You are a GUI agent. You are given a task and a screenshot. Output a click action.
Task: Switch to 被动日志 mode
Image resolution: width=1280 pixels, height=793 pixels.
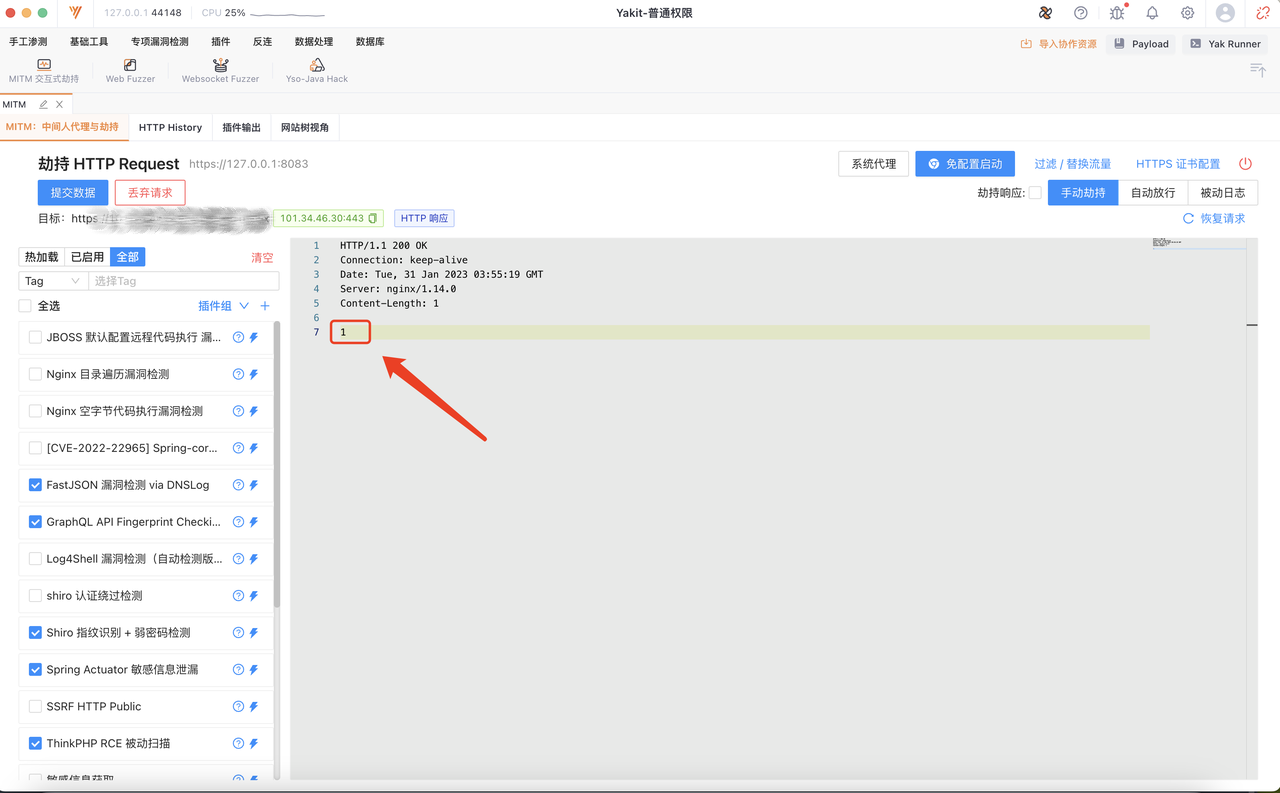(1223, 193)
